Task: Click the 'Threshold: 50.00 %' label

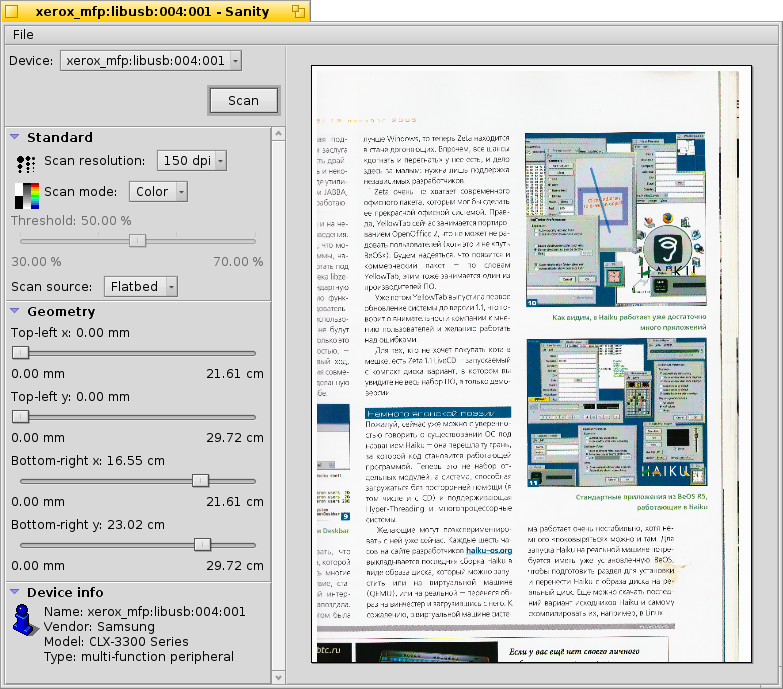Action: point(71,221)
